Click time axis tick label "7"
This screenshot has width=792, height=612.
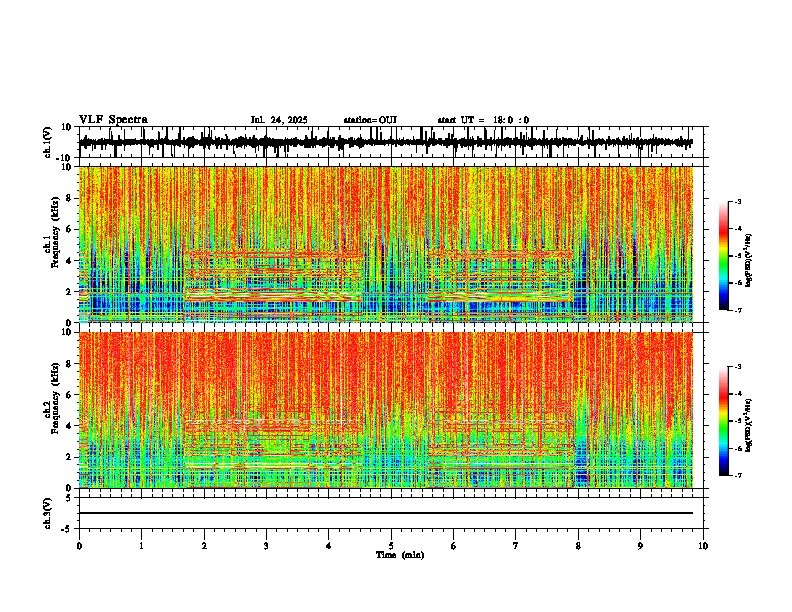(x=516, y=546)
